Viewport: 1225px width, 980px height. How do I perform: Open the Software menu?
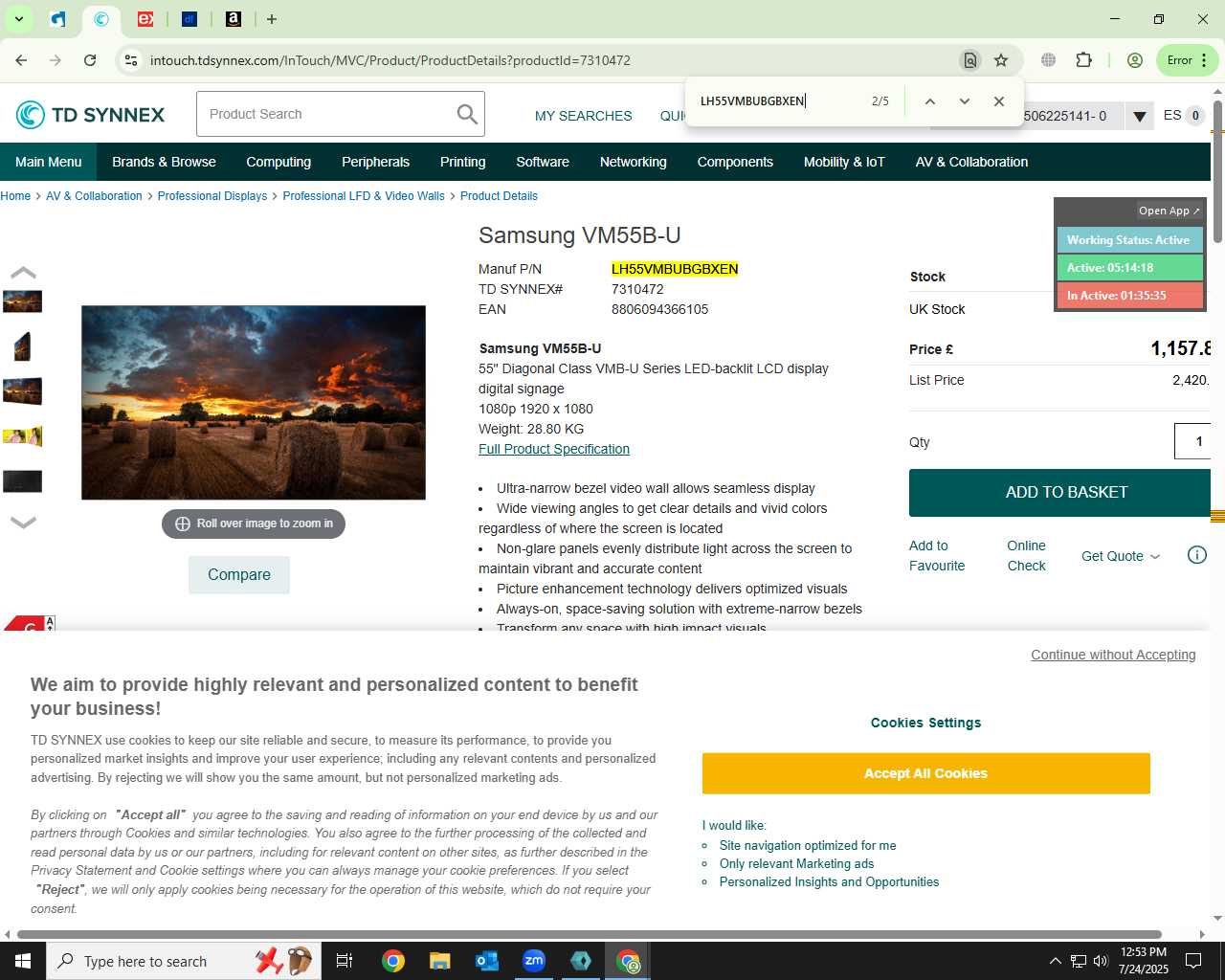click(543, 162)
